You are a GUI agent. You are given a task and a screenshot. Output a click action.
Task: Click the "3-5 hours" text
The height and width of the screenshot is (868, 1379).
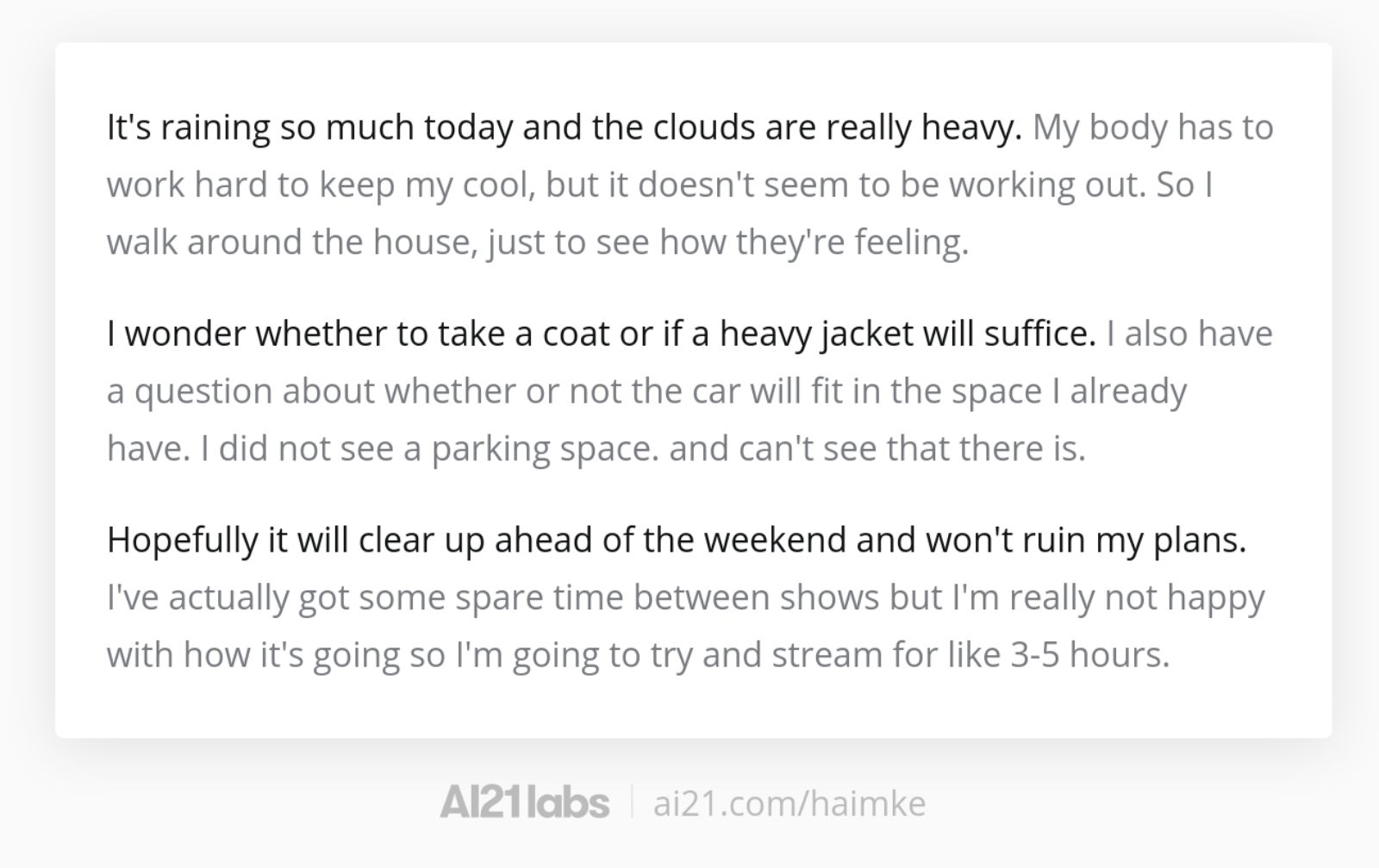coord(1089,655)
